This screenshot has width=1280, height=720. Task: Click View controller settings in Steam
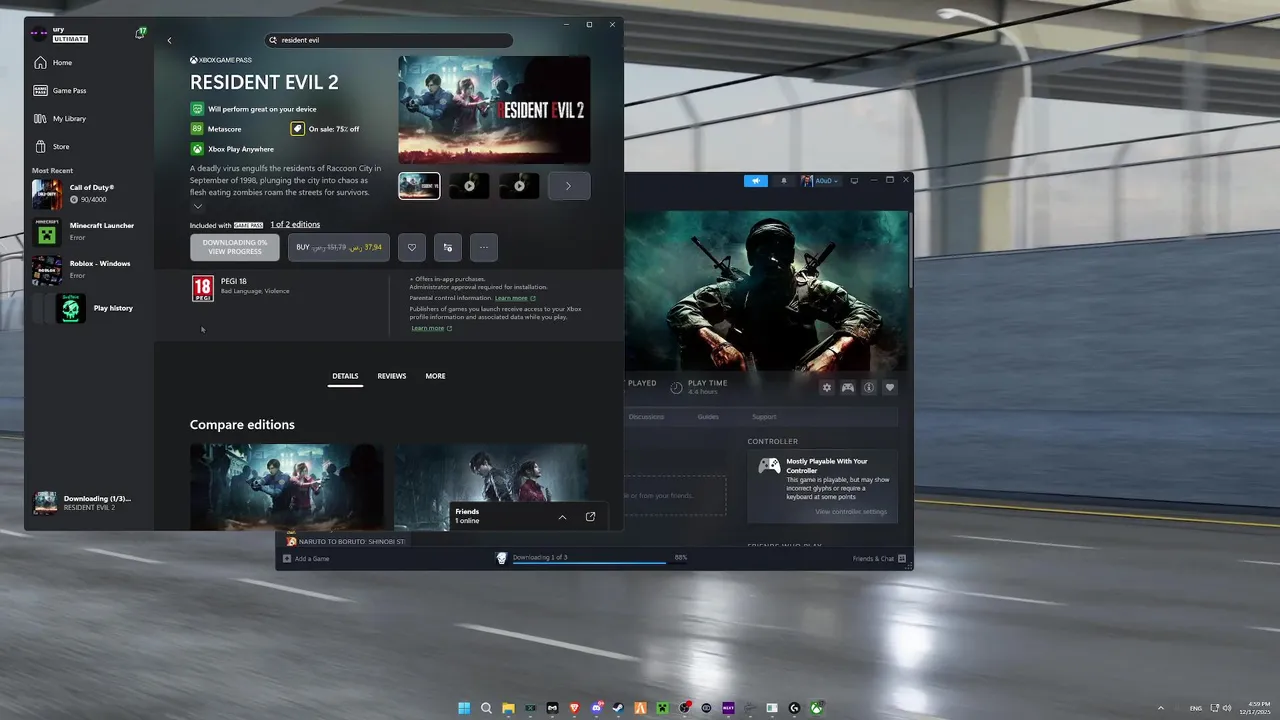[x=851, y=512]
